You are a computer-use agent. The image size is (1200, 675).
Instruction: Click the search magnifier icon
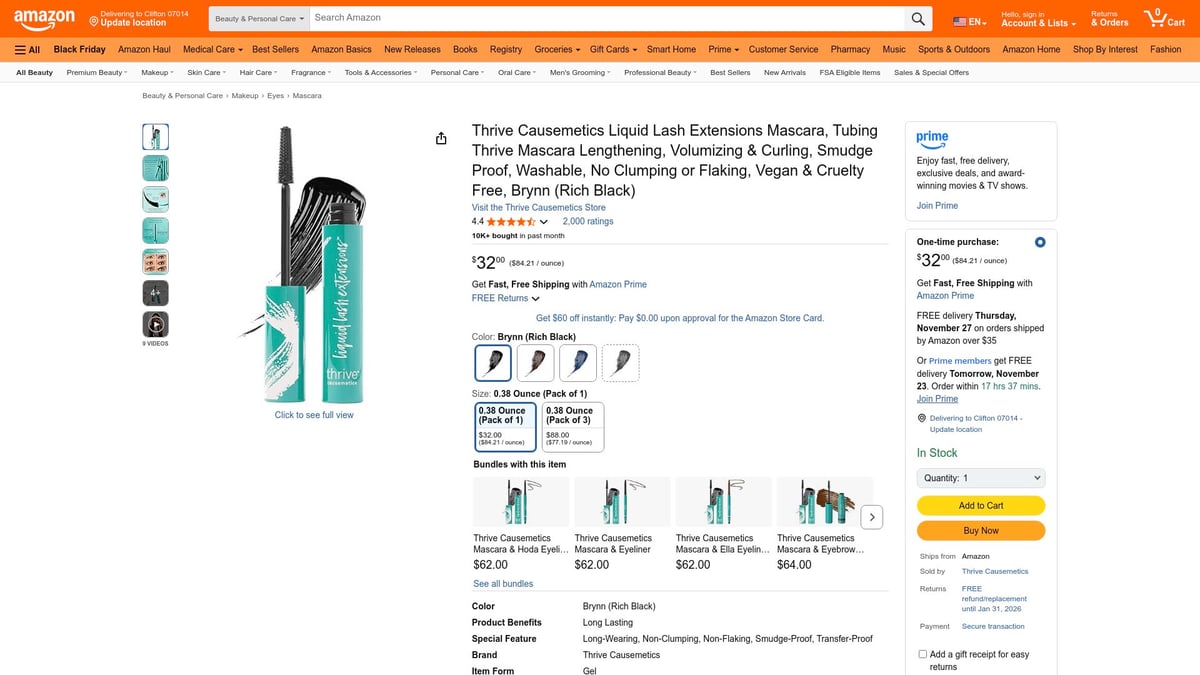pos(917,17)
